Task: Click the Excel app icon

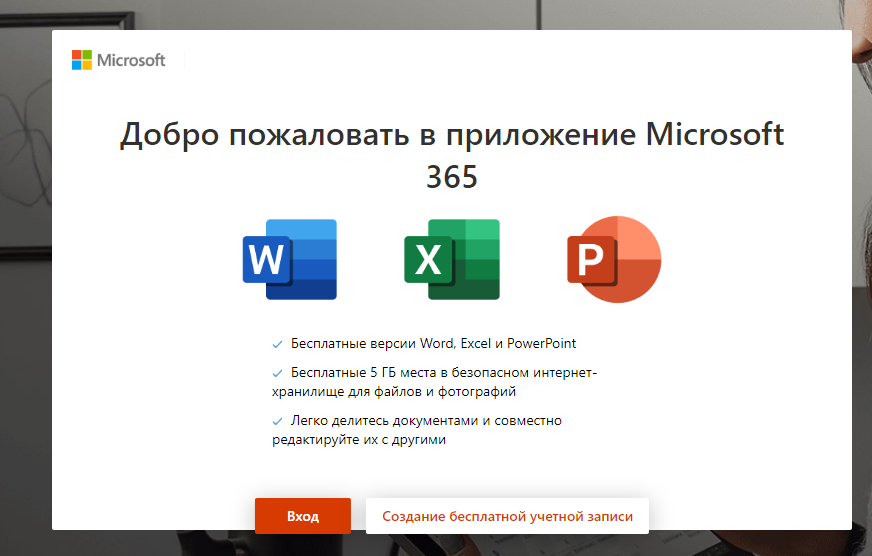Action: pyautogui.click(x=452, y=260)
